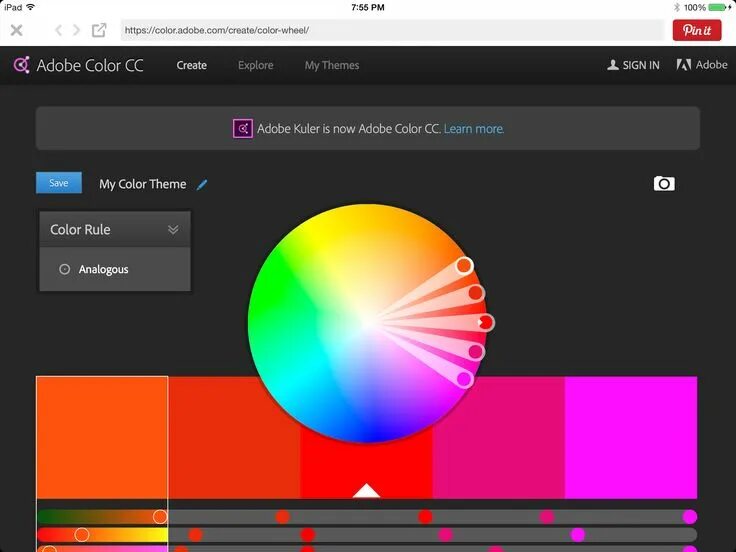The image size is (736, 552).
Task: Select the orange color swatch
Action: pos(102,437)
